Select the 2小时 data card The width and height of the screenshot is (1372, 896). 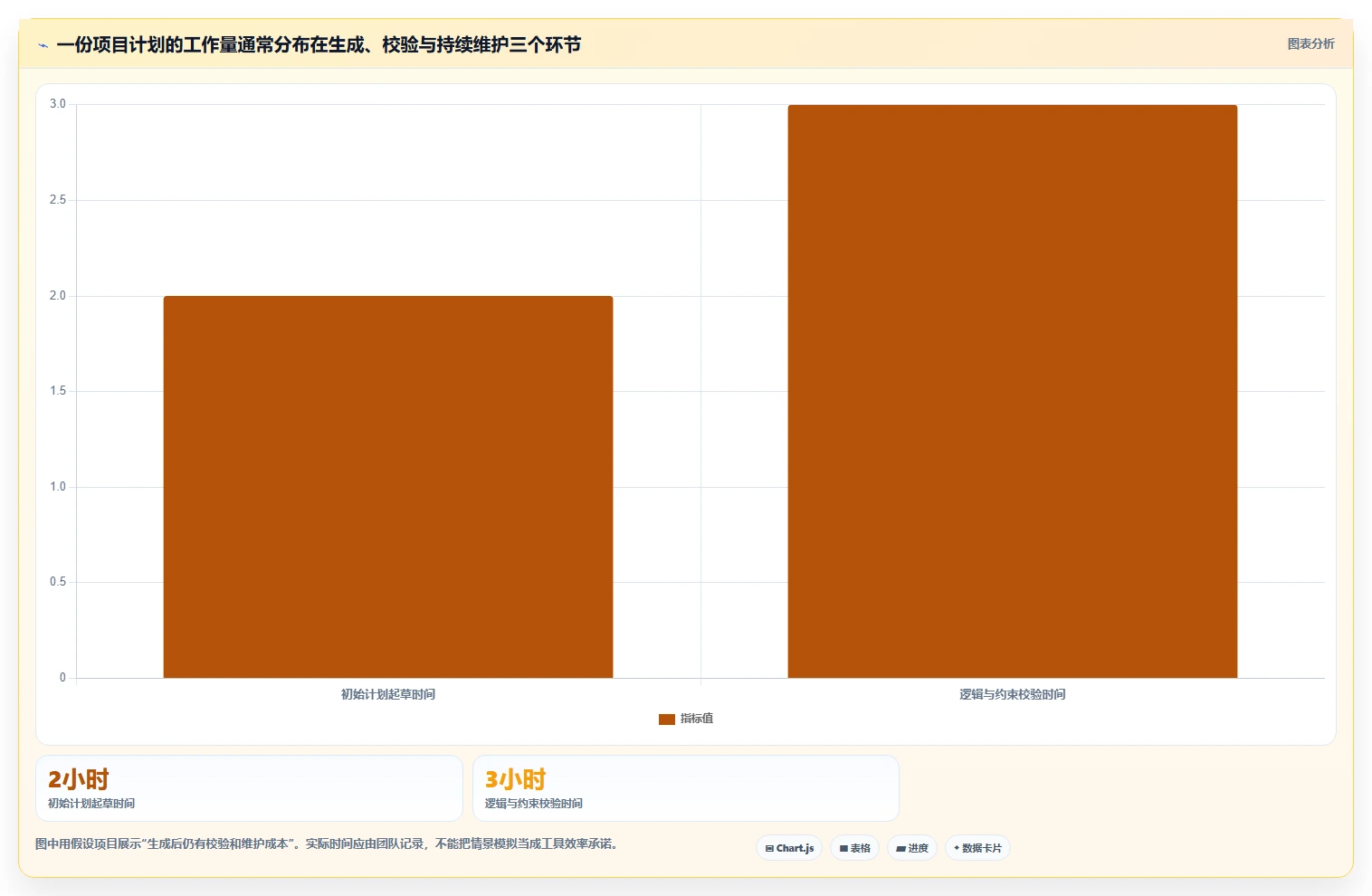click(249, 788)
